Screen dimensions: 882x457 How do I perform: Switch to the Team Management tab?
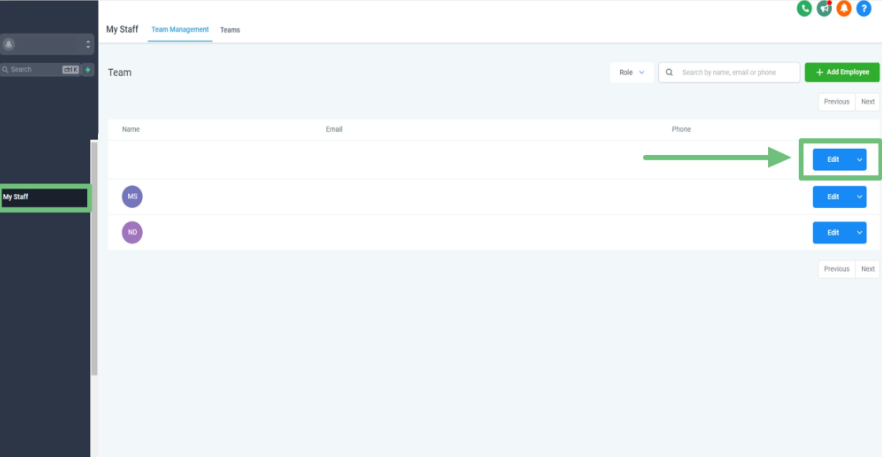point(180,30)
